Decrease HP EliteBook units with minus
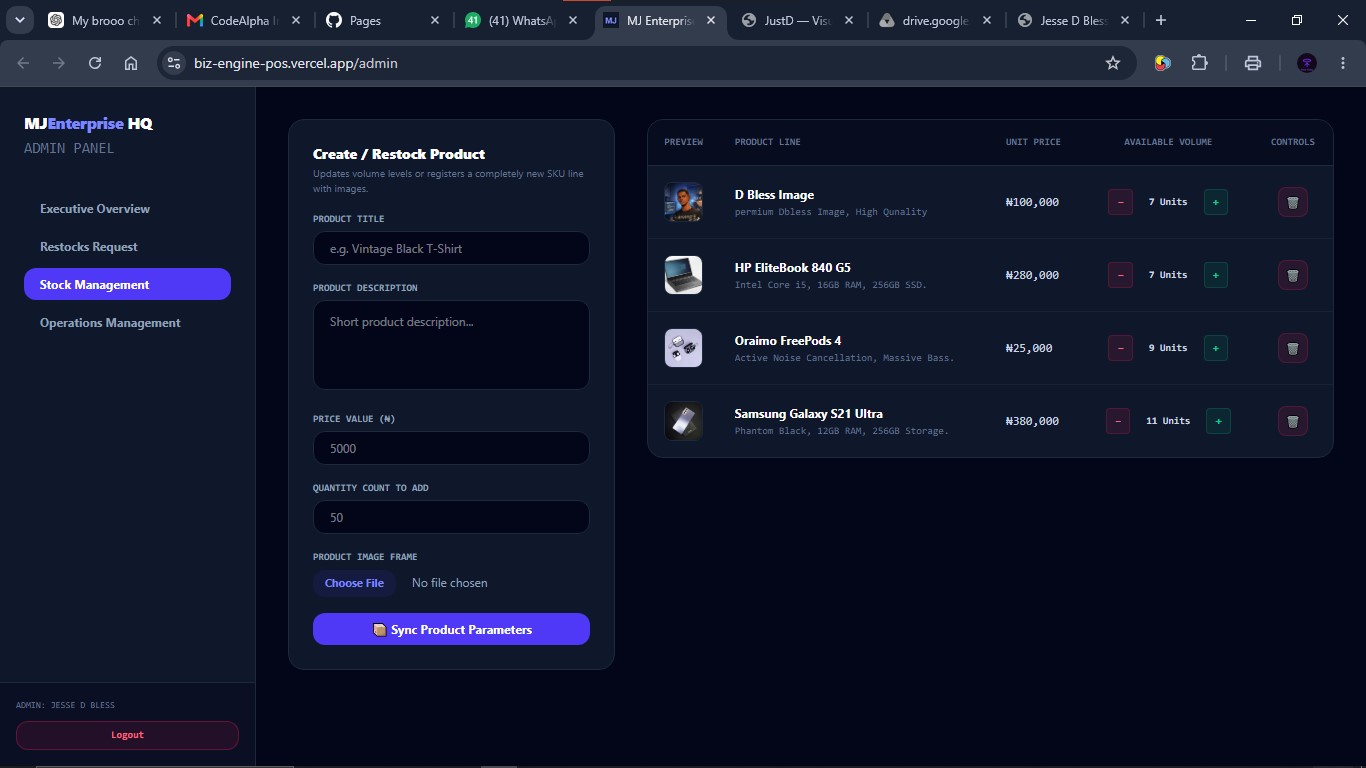The height and width of the screenshot is (768, 1366). [x=1120, y=275]
